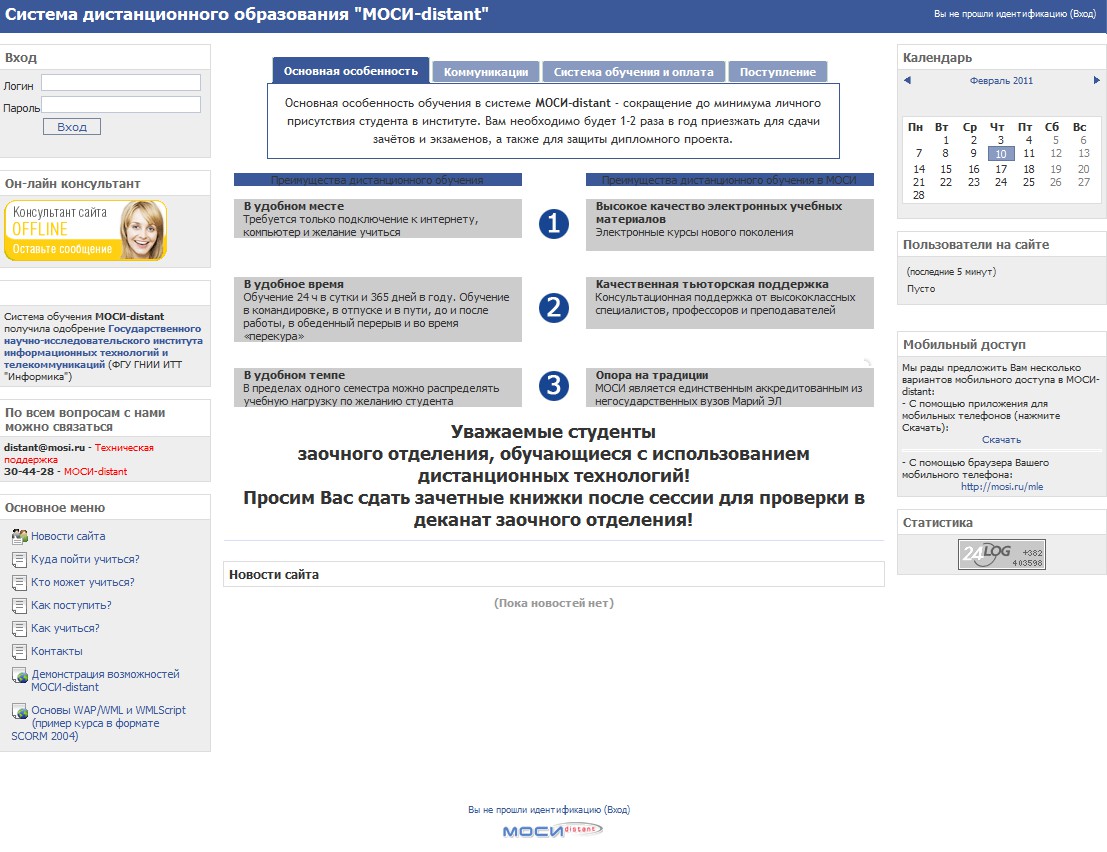Click В удобном месте advantage block
1107x852 pixels.
[x=378, y=219]
